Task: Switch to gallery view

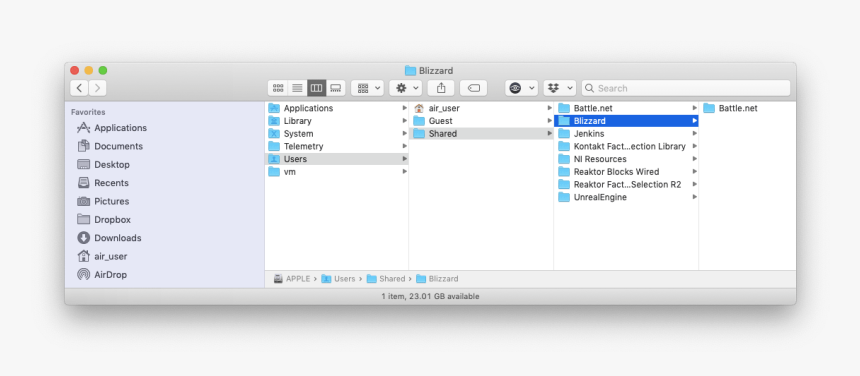Action: tap(336, 88)
